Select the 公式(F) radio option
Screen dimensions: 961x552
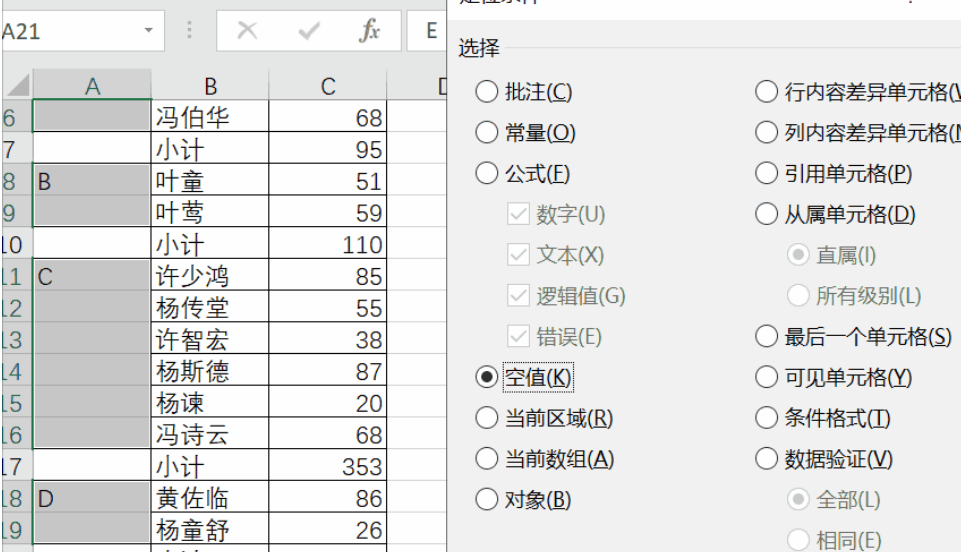(487, 174)
